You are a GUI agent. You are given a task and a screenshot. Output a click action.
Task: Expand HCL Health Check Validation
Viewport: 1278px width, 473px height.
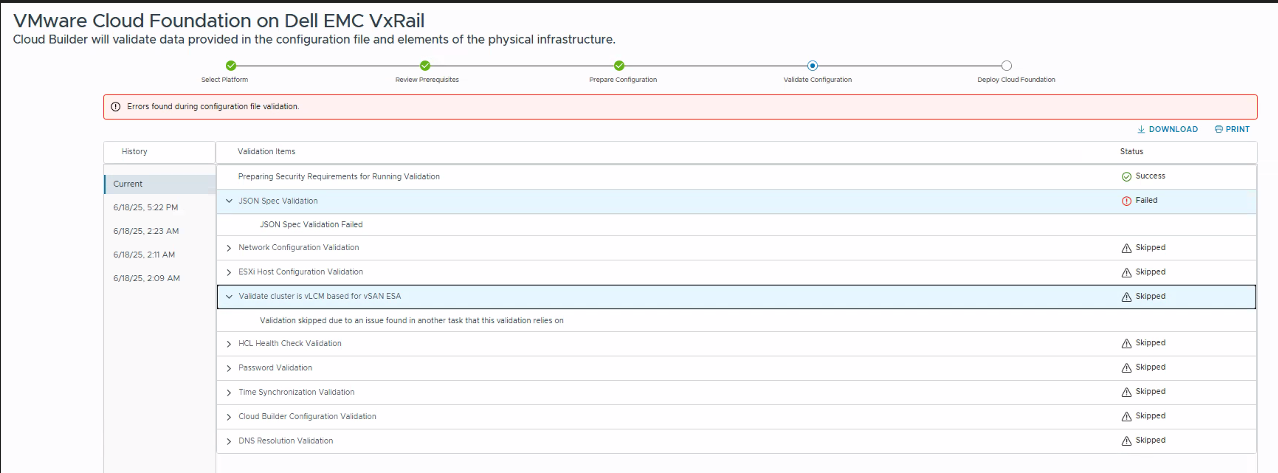[228, 344]
